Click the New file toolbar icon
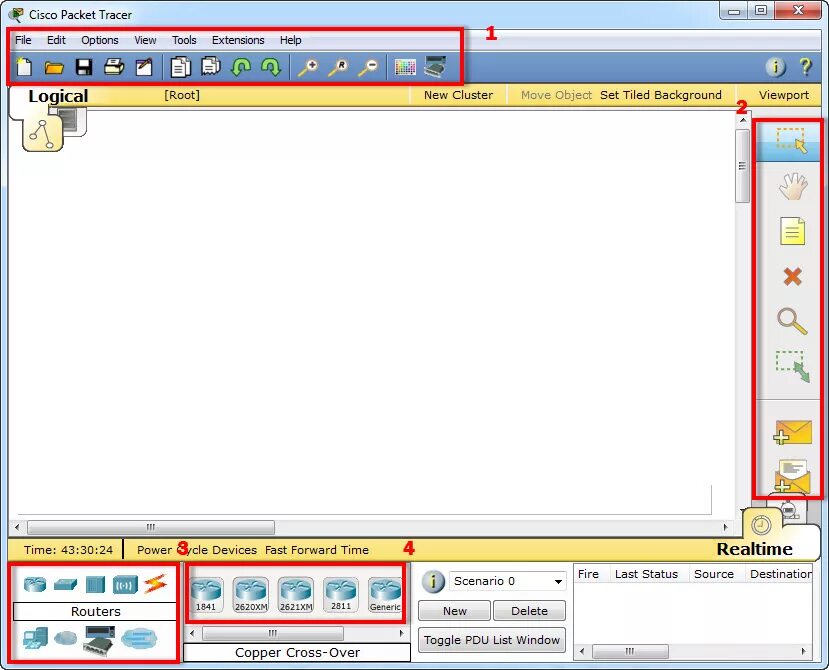 (x=24, y=67)
